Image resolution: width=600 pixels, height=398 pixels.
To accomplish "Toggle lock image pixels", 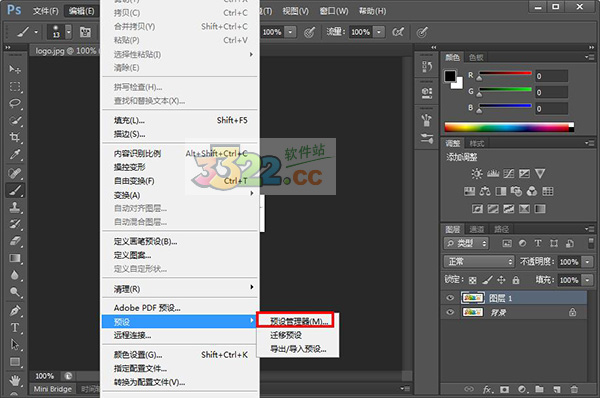I will click(x=487, y=280).
